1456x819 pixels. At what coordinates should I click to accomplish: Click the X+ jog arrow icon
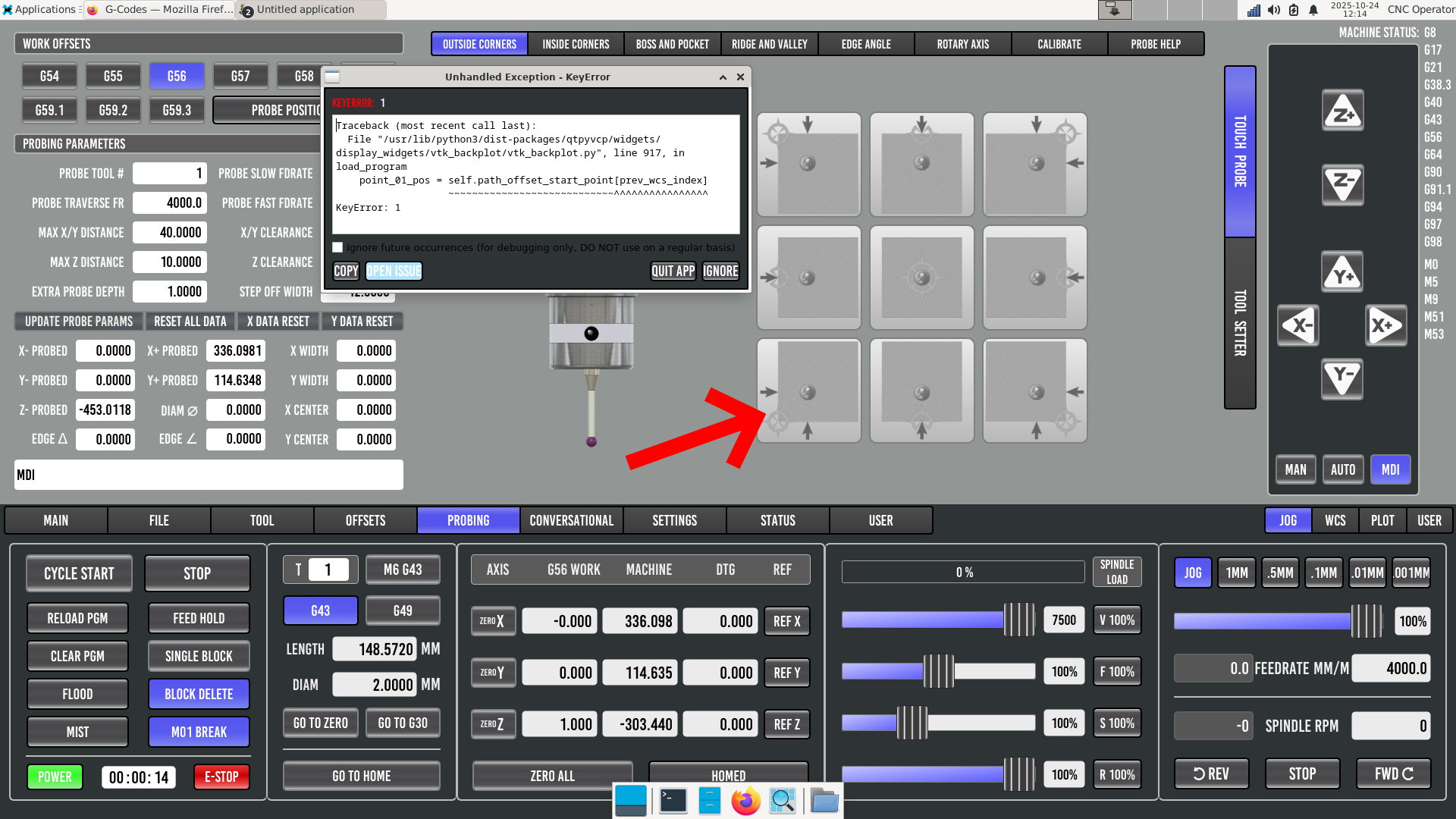point(1385,326)
